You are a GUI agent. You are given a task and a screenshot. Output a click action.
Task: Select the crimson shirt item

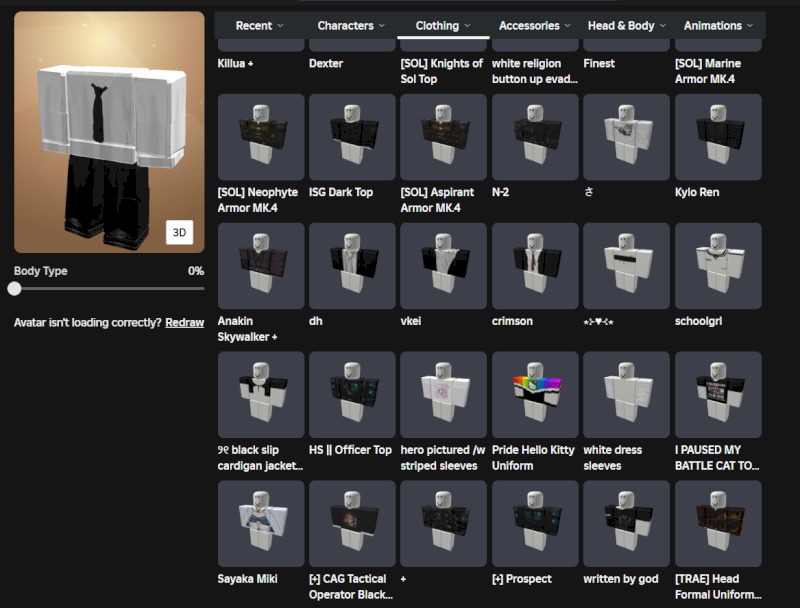pos(535,266)
